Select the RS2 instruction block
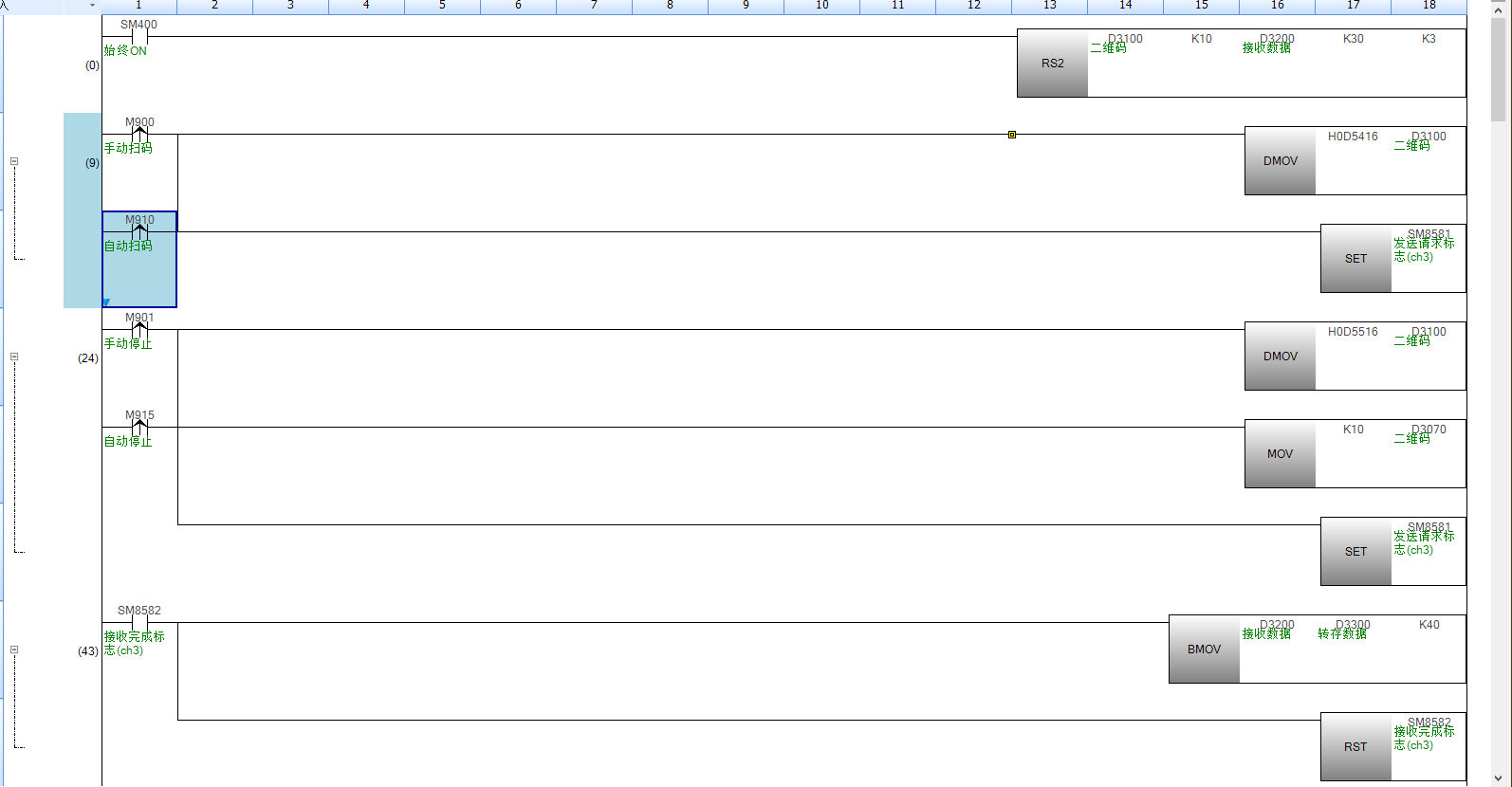 1053,64
